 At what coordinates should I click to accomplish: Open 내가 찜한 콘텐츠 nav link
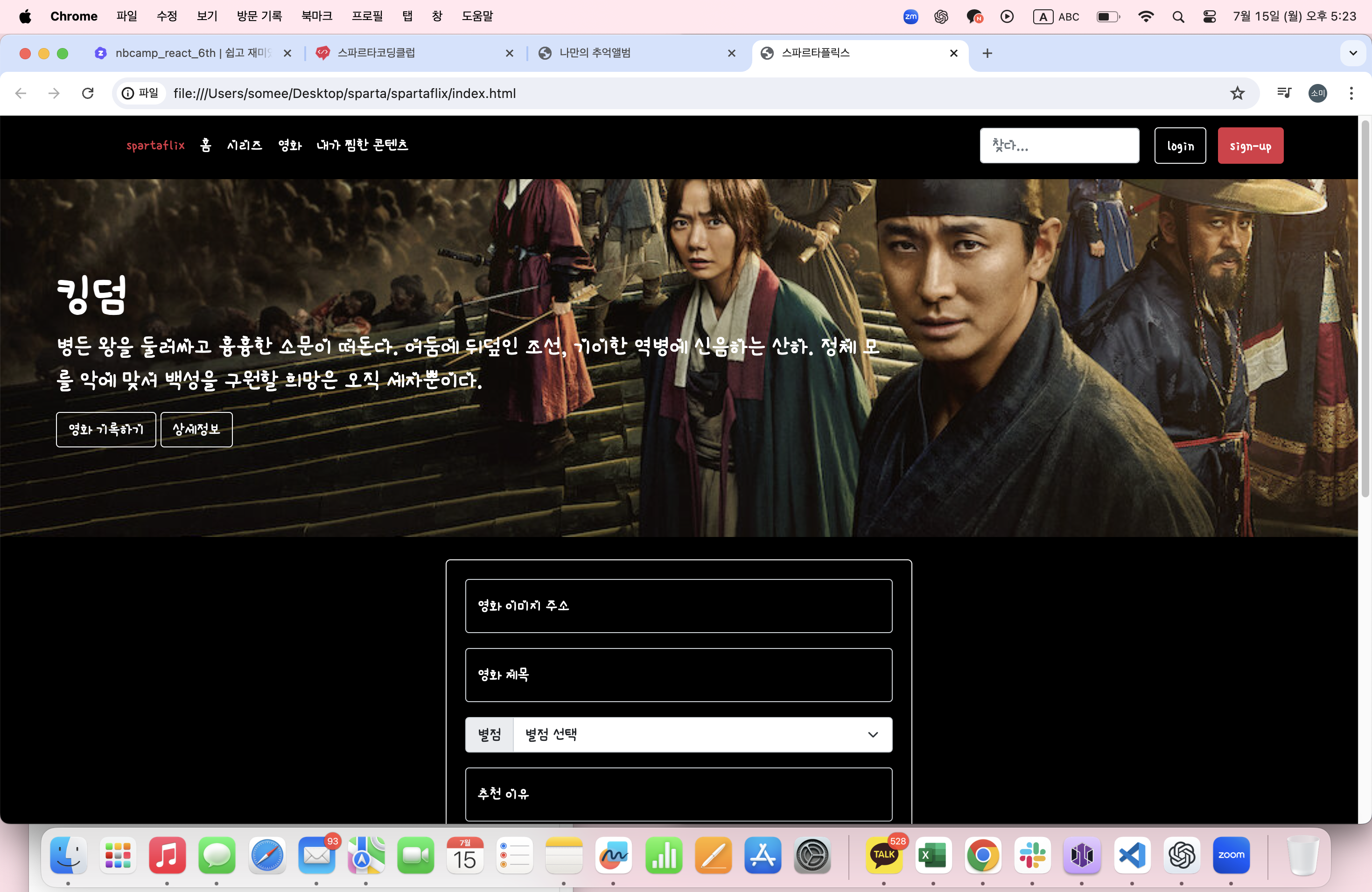click(x=363, y=145)
